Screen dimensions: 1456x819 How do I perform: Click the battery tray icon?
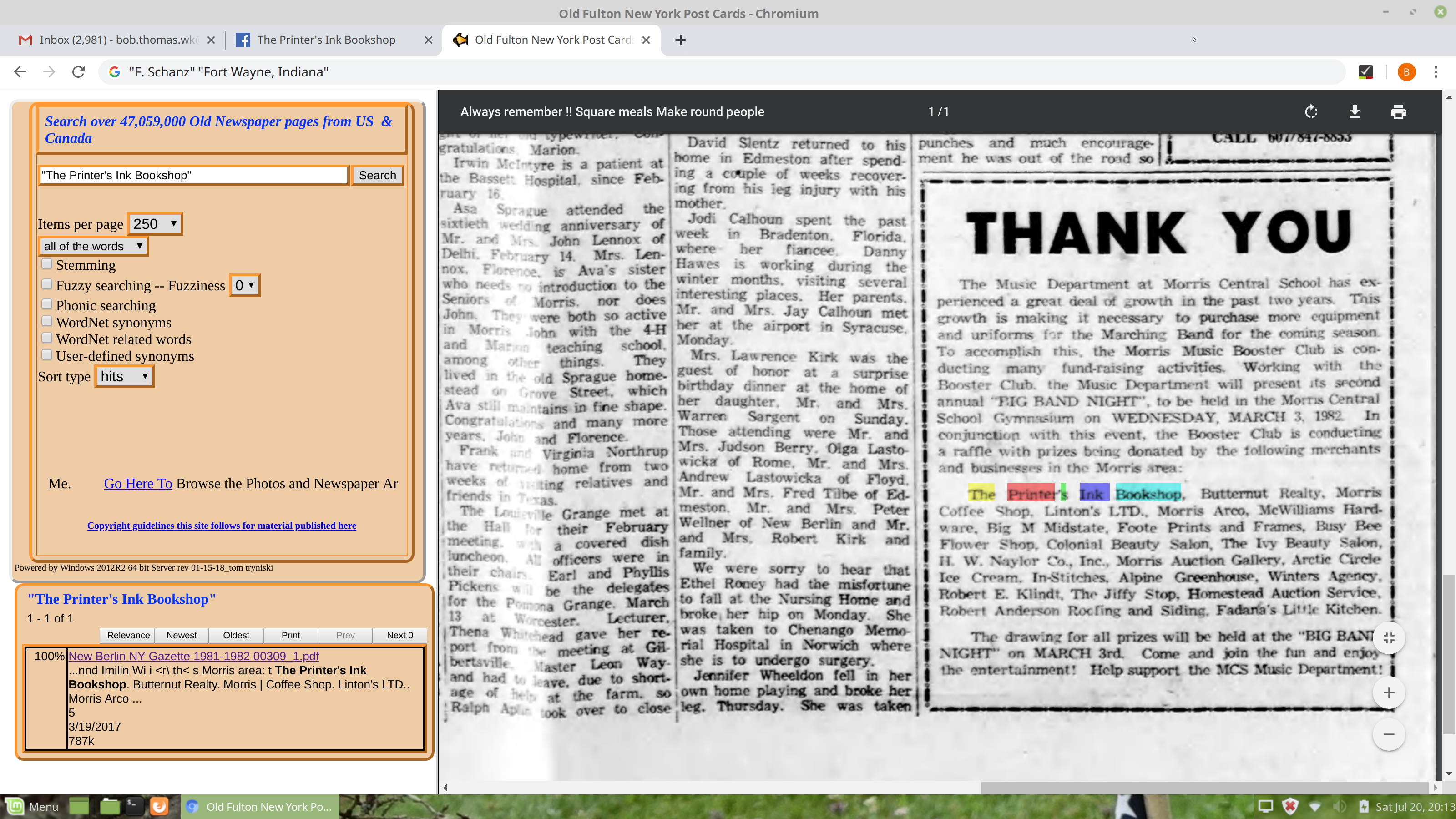pos(1363,807)
